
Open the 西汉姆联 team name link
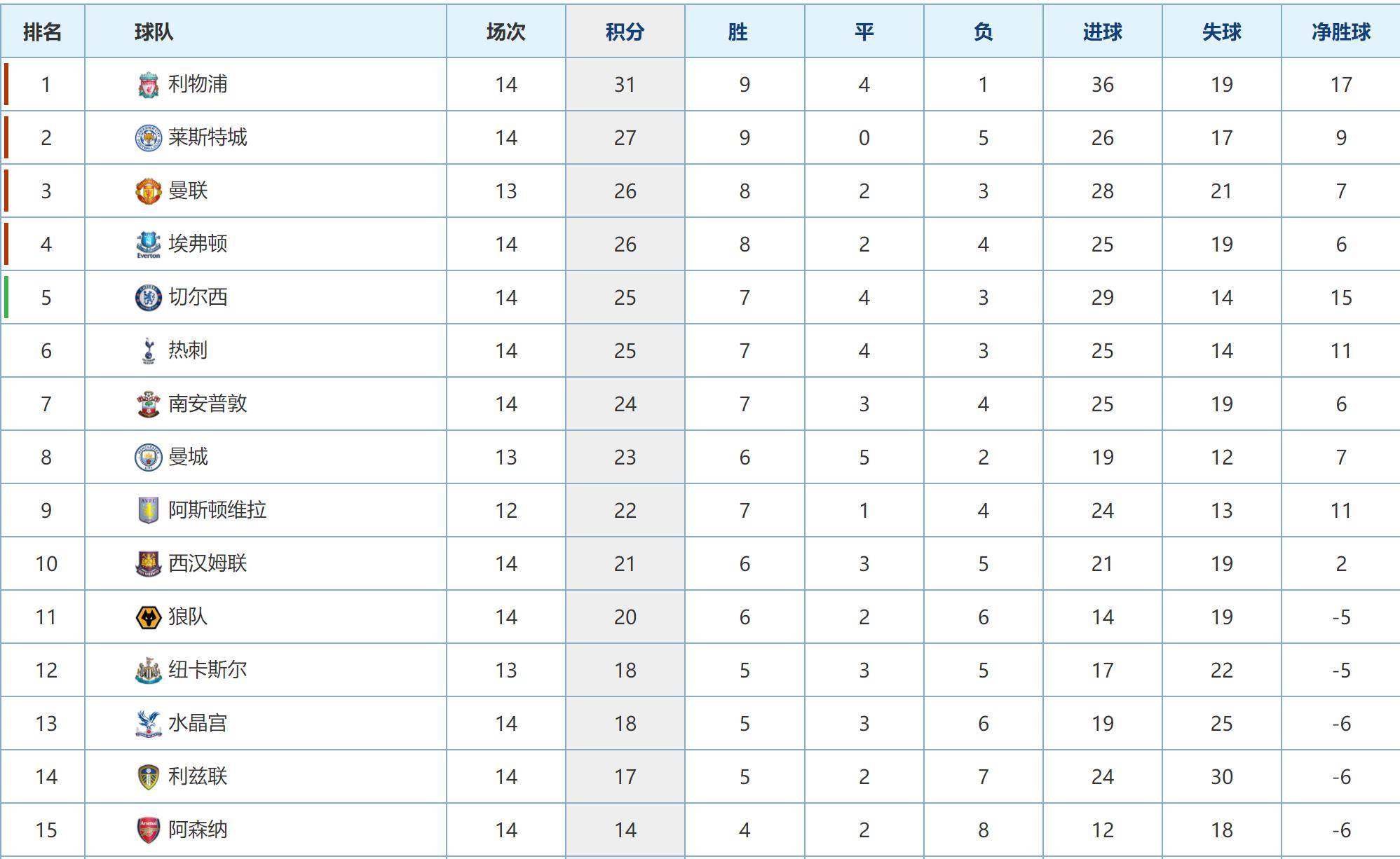click(x=208, y=563)
